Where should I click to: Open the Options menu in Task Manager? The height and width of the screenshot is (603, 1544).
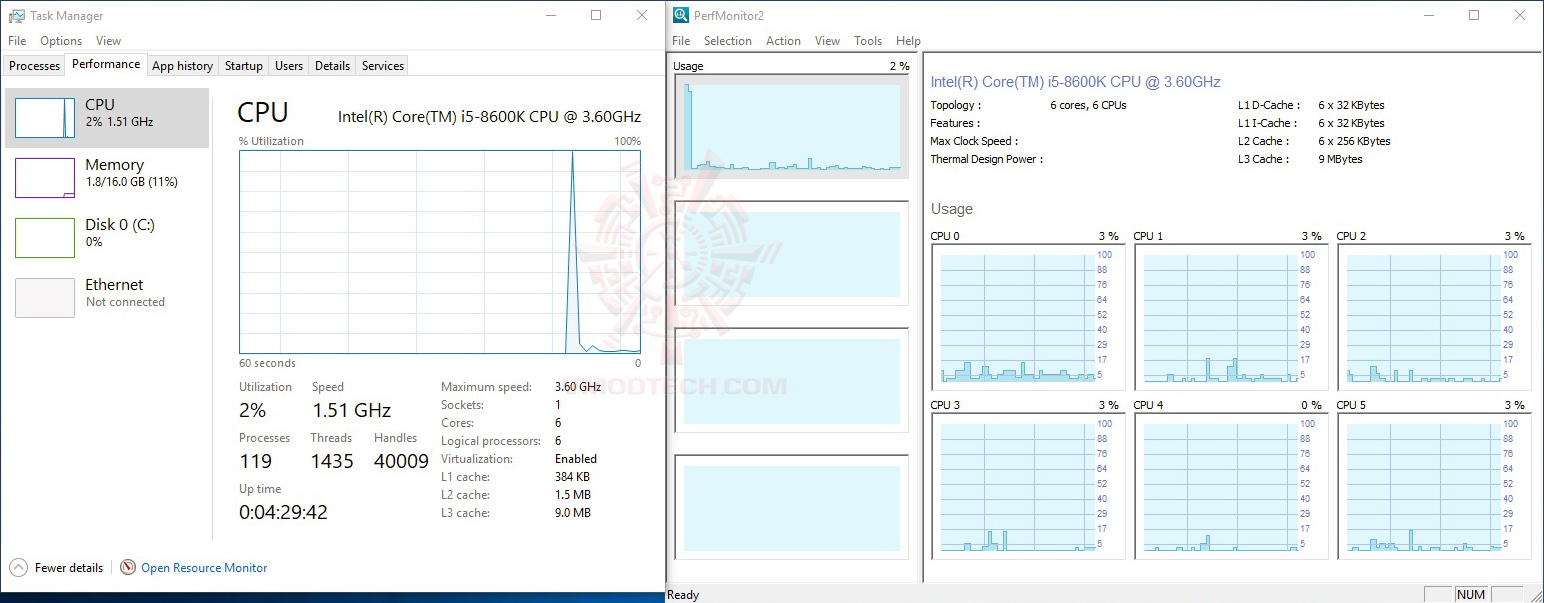pyautogui.click(x=61, y=41)
